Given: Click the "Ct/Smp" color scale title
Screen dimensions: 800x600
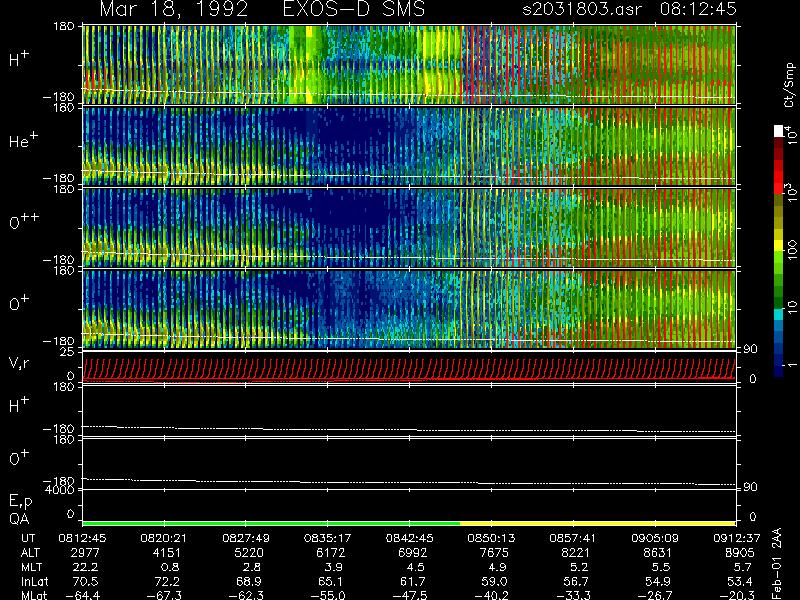Looking at the screenshot, I should 789,85.
